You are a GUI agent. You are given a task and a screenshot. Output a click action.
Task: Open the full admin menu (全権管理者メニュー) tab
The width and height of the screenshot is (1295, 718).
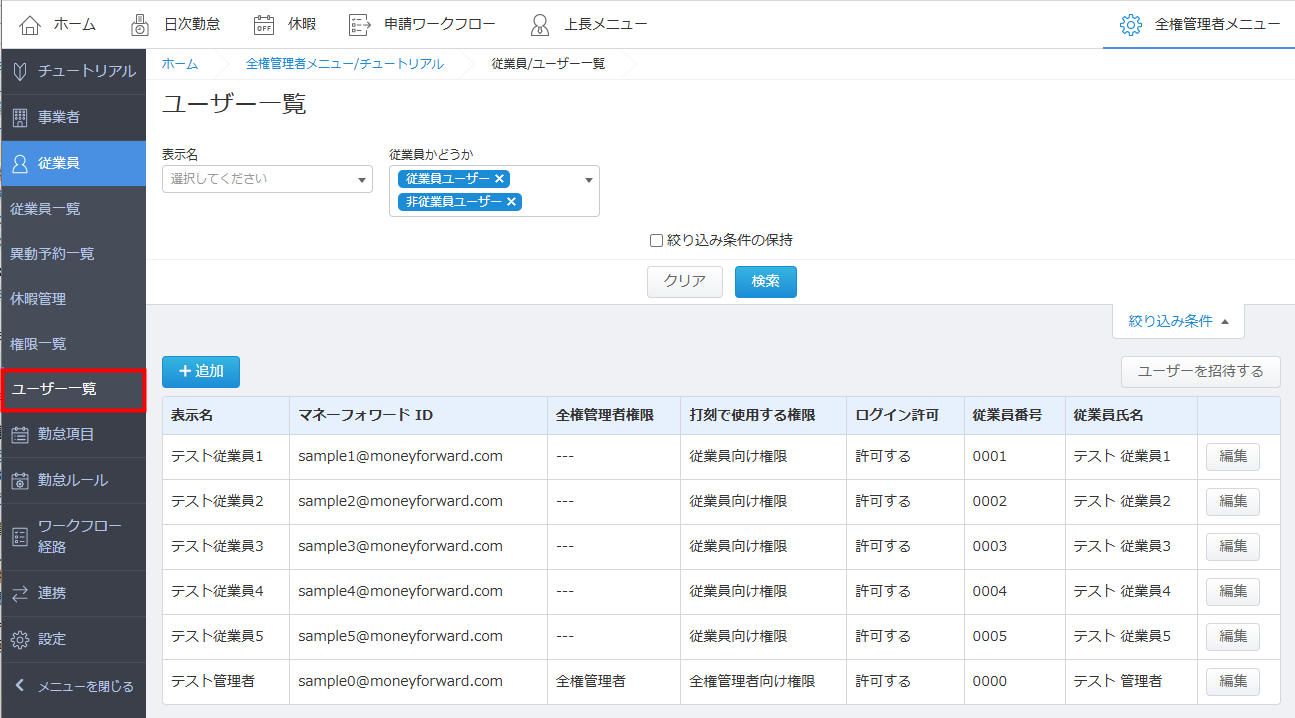(x=1199, y=24)
